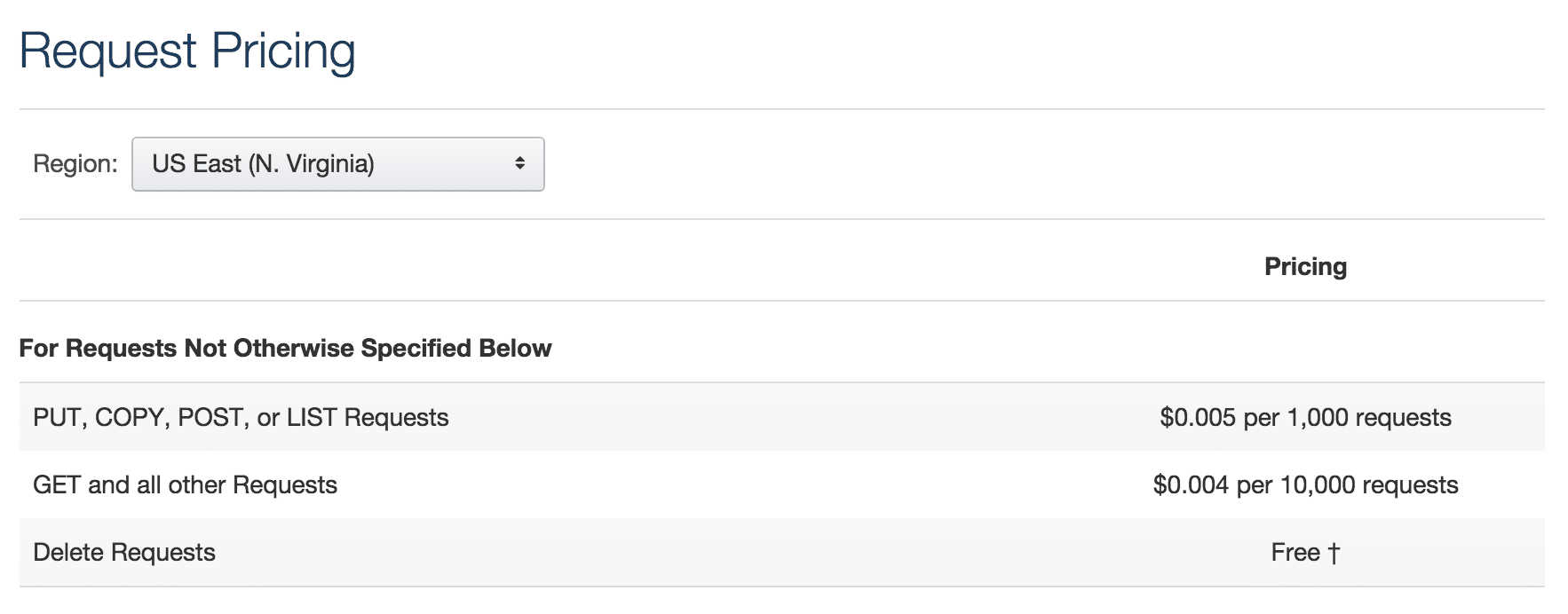Click "US East (N. Virginia)" selected value
Image resolution: width=1568 pixels, height=614 pixels.
263,164
